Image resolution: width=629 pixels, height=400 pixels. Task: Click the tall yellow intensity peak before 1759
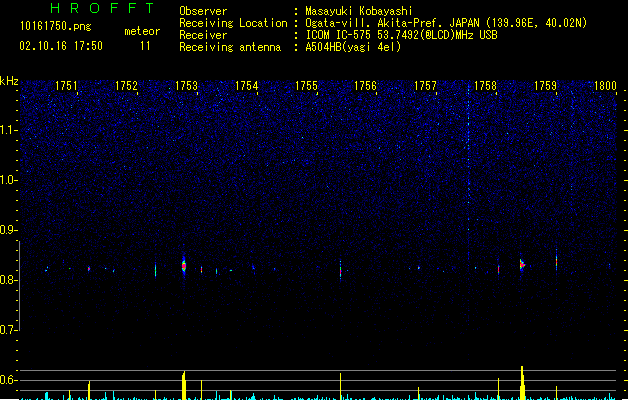pyautogui.click(x=522, y=382)
